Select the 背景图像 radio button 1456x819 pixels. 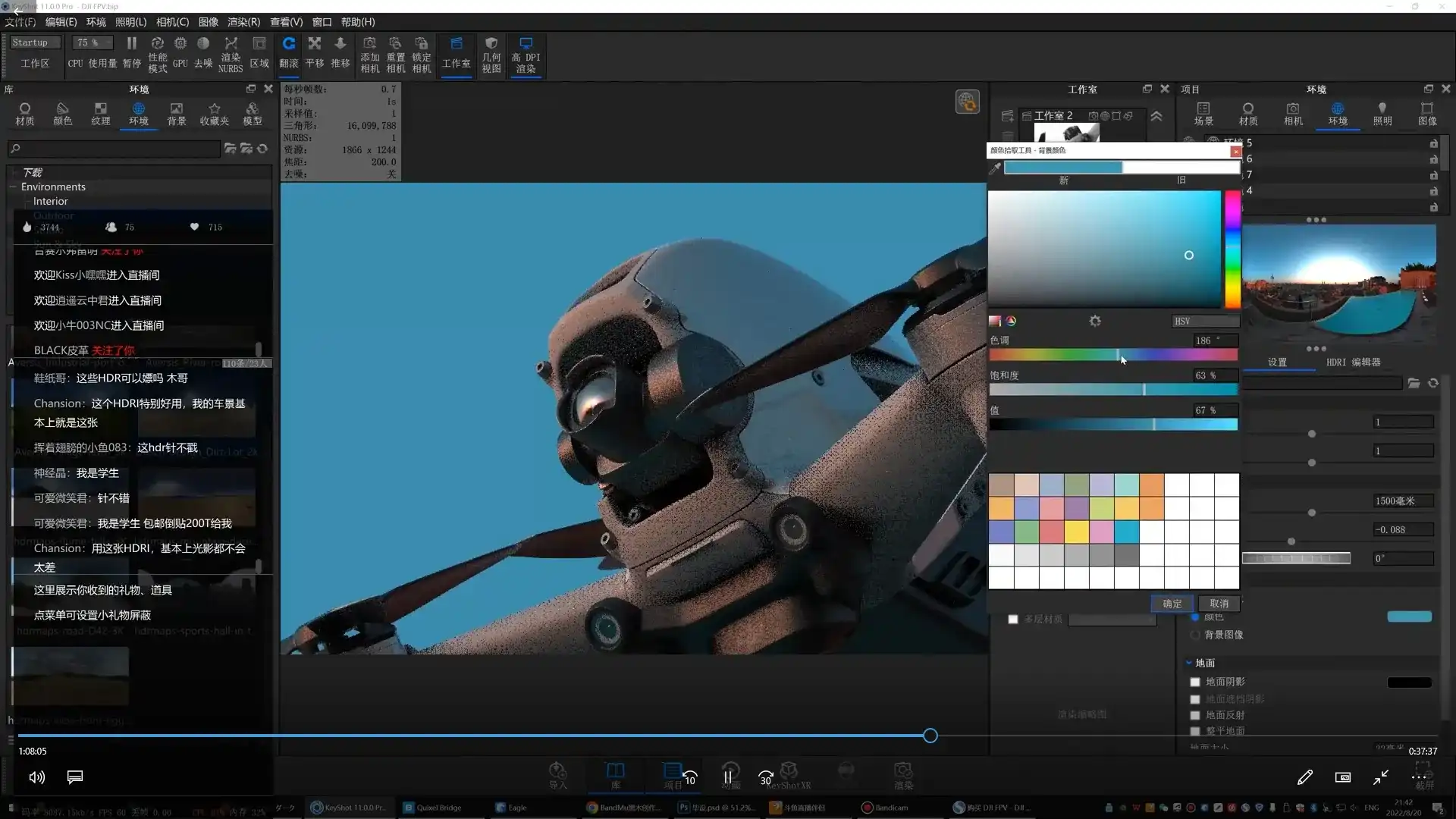point(1195,635)
